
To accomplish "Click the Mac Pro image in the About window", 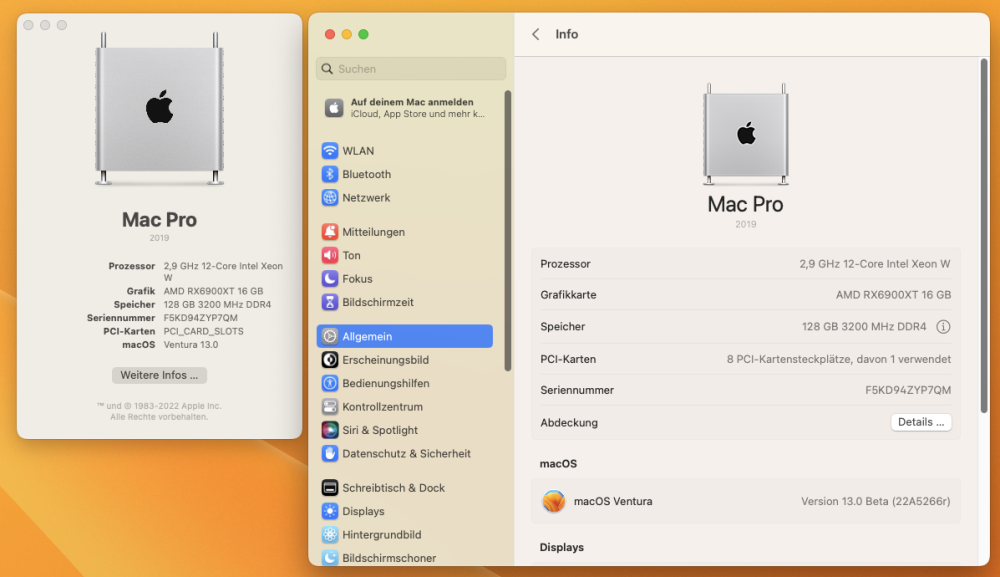I will 159,109.
